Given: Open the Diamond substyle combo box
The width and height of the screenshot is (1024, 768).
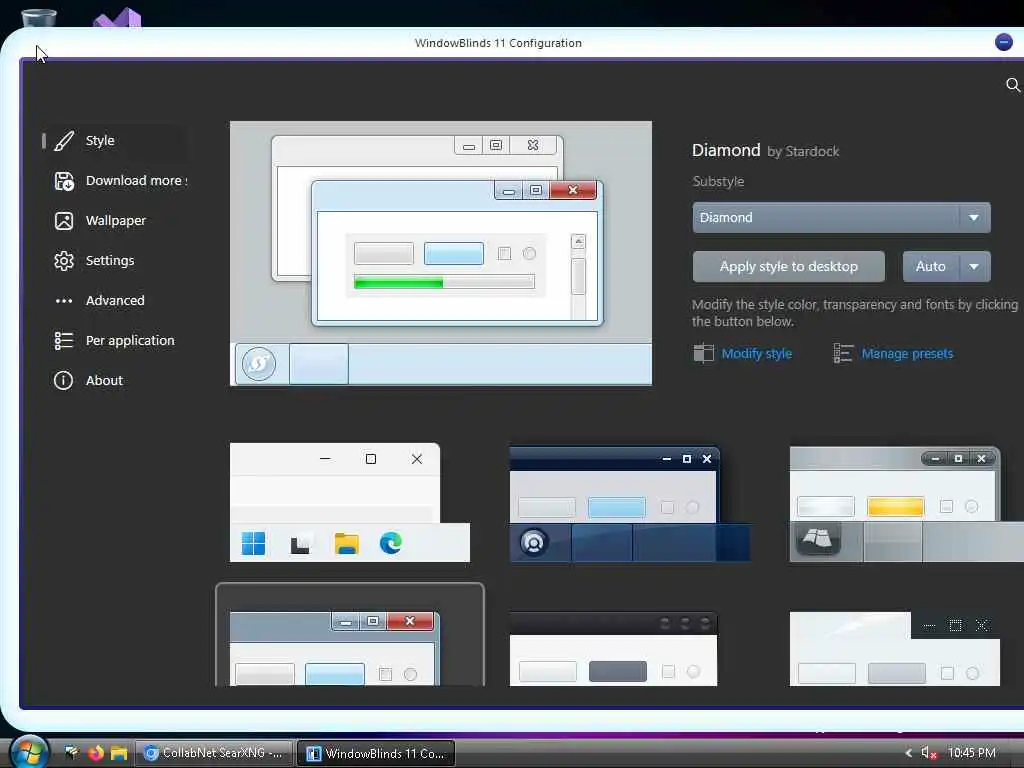Looking at the screenshot, I should coord(841,217).
